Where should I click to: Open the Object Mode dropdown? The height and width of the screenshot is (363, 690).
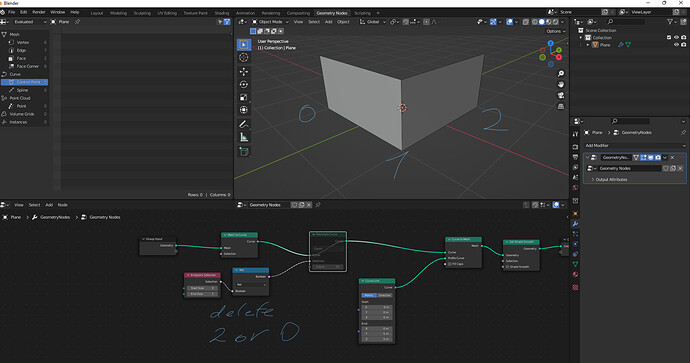[x=270, y=22]
